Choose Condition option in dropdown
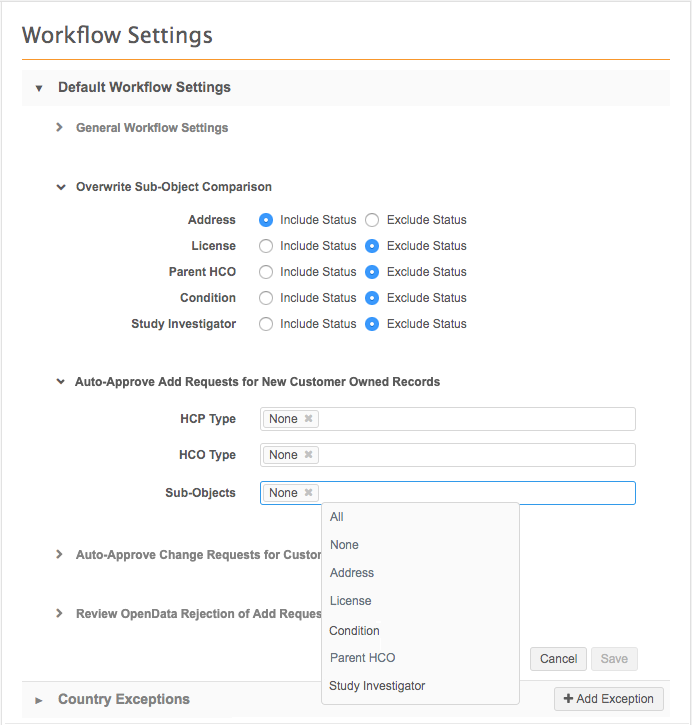This screenshot has height=725, width=692. [355, 631]
